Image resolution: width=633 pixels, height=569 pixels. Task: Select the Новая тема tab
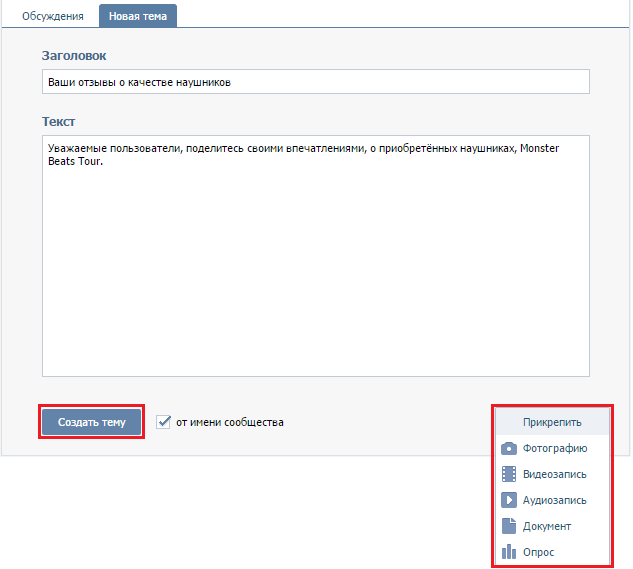pos(138,16)
